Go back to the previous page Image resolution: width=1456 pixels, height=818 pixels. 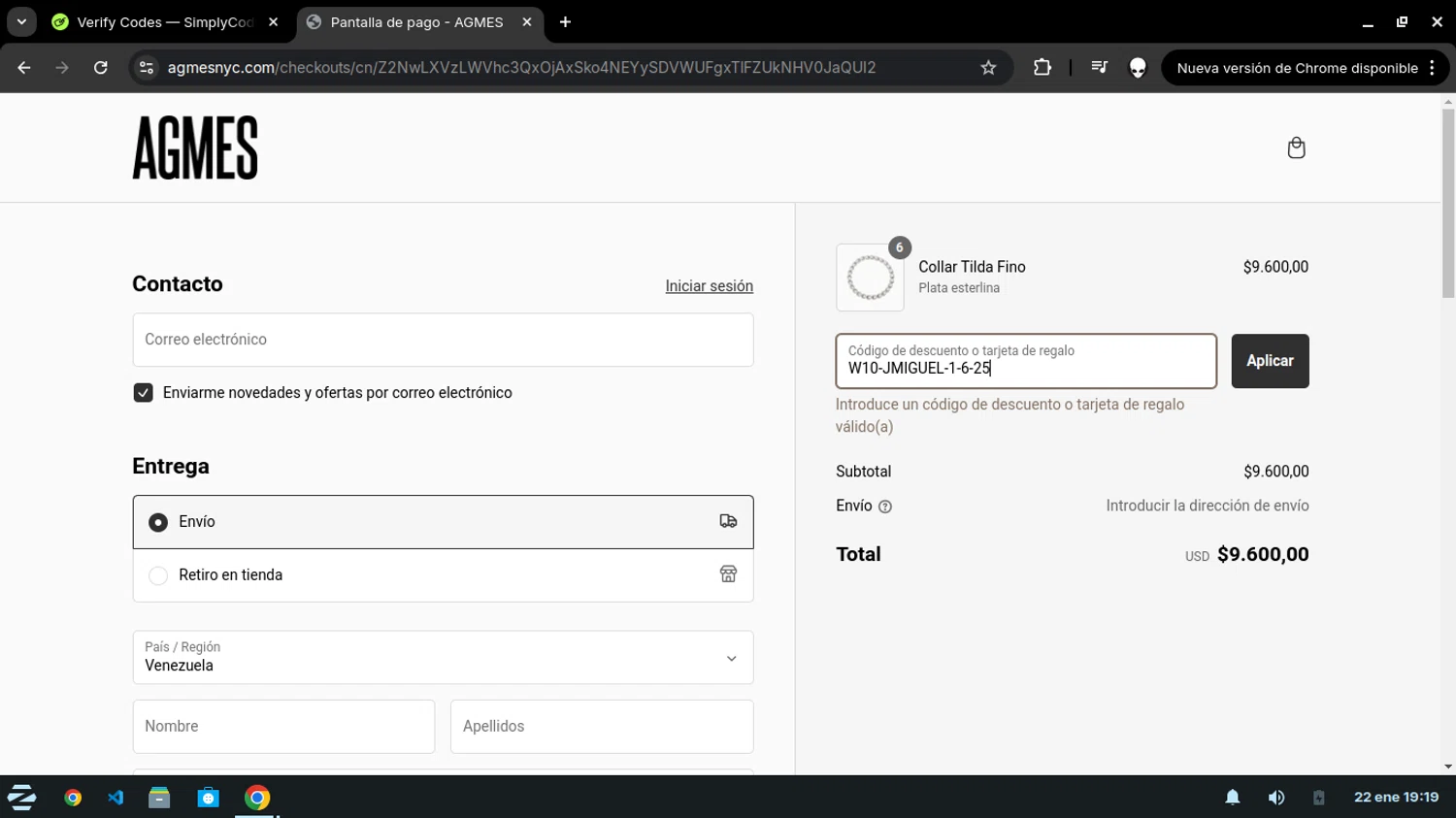click(x=24, y=68)
